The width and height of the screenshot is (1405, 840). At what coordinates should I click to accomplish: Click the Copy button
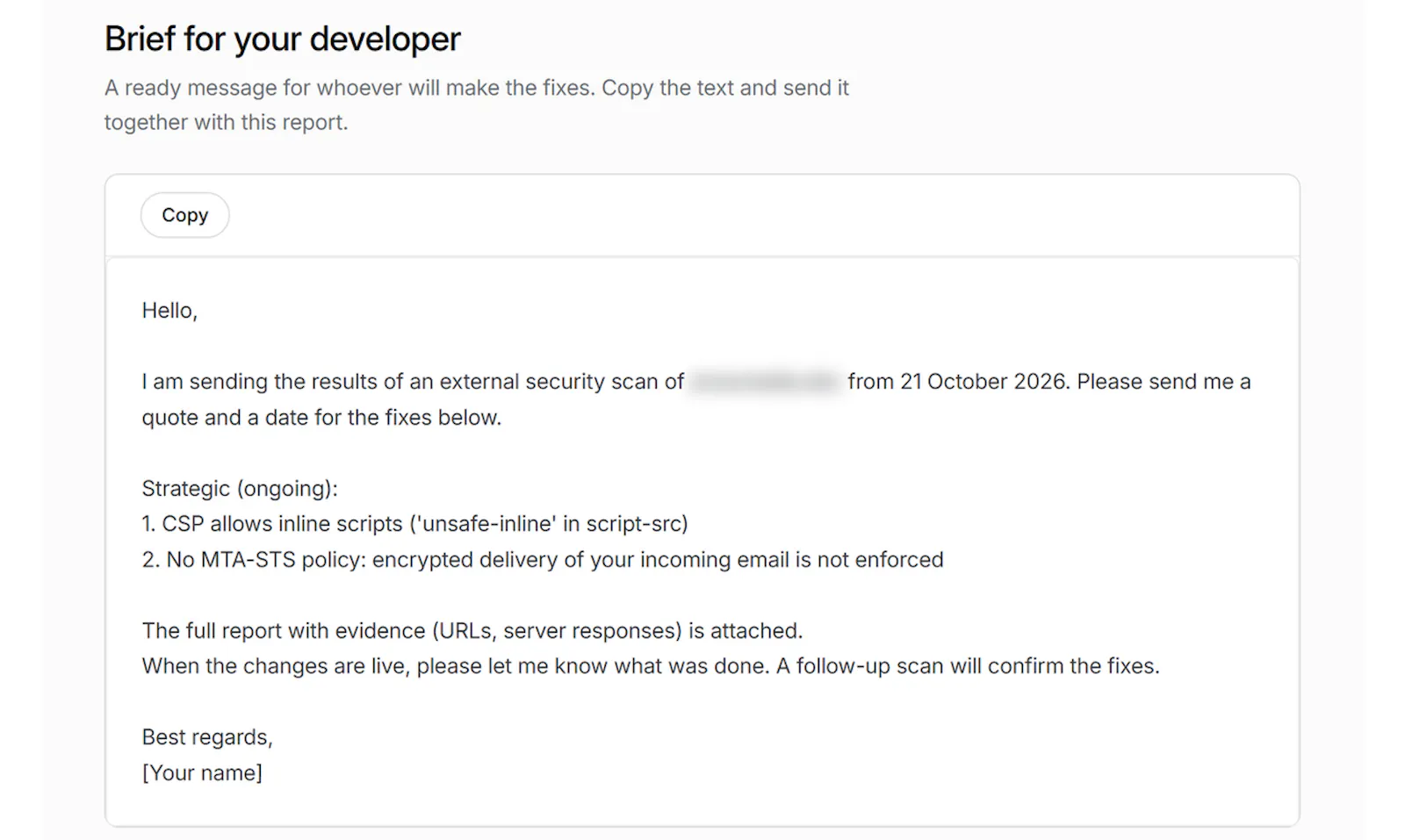tap(184, 215)
